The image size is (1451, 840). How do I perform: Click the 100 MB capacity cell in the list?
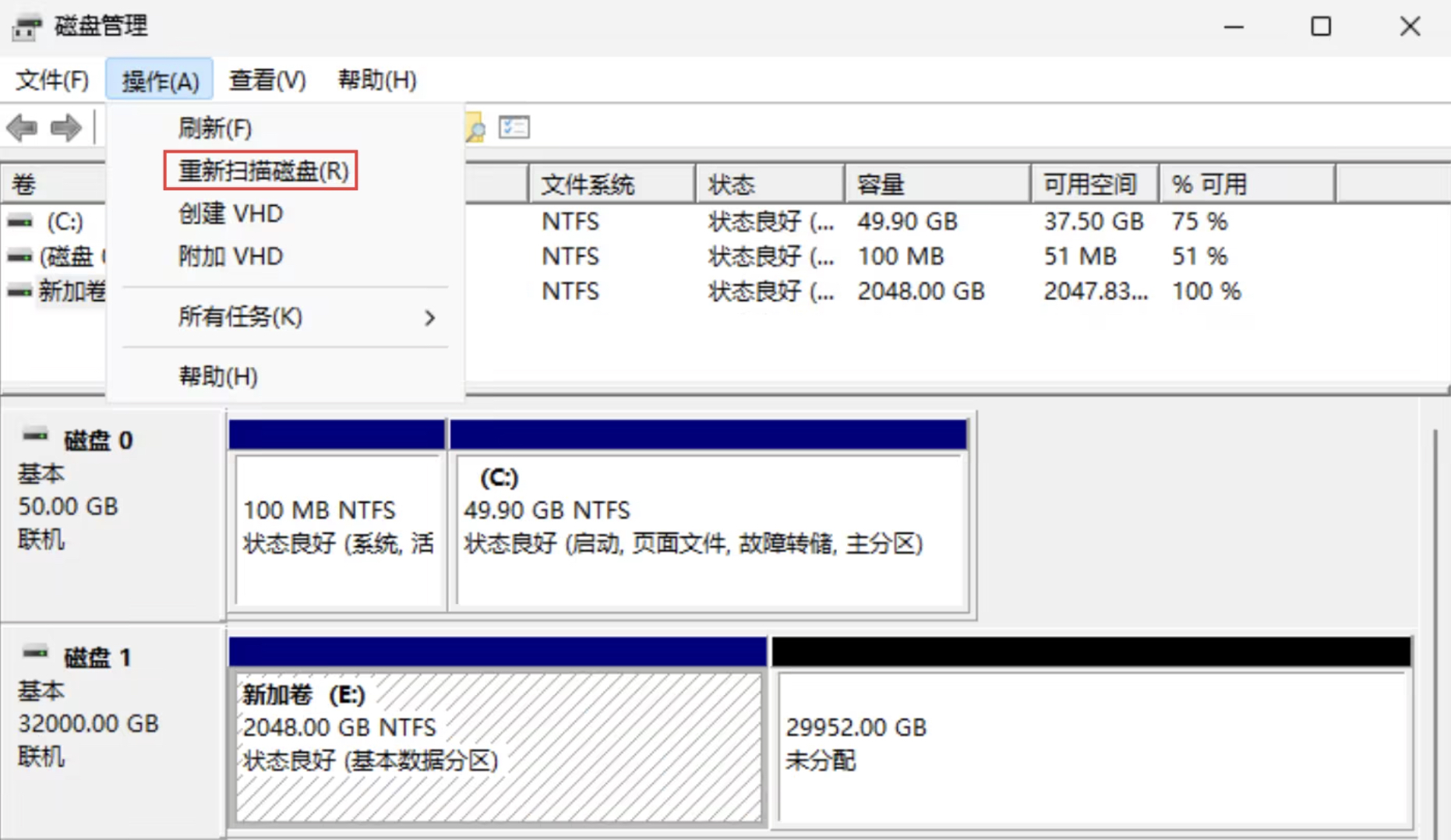coord(901,256)
